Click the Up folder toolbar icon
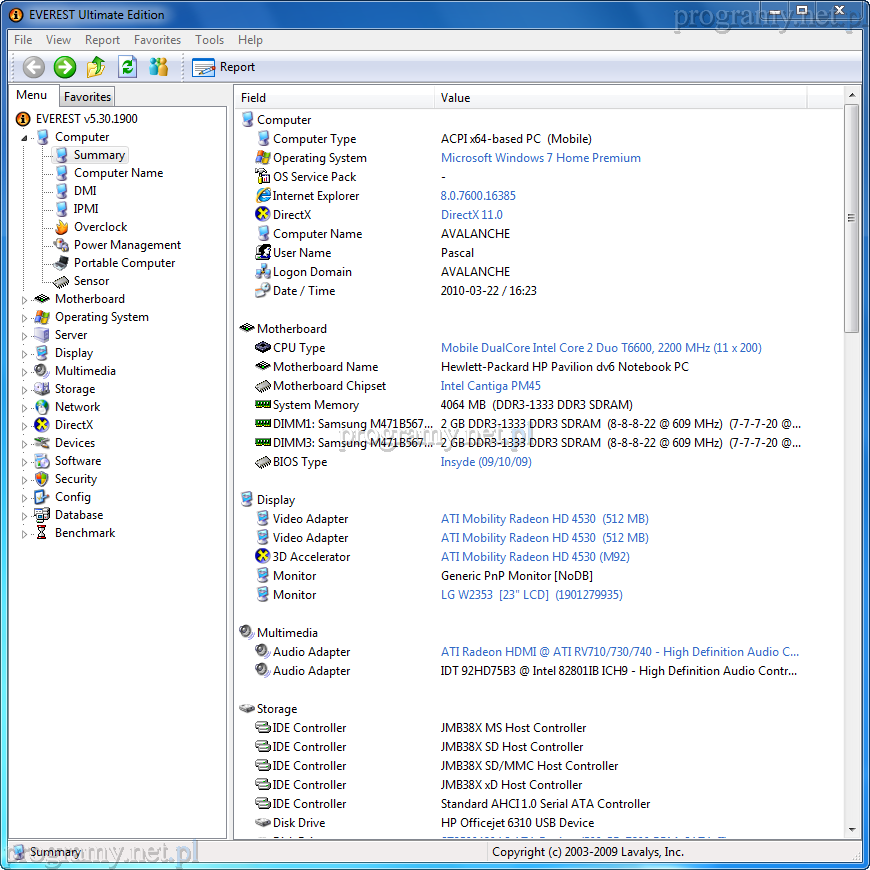The image size is (870, 870). click(x=96, y=67)
